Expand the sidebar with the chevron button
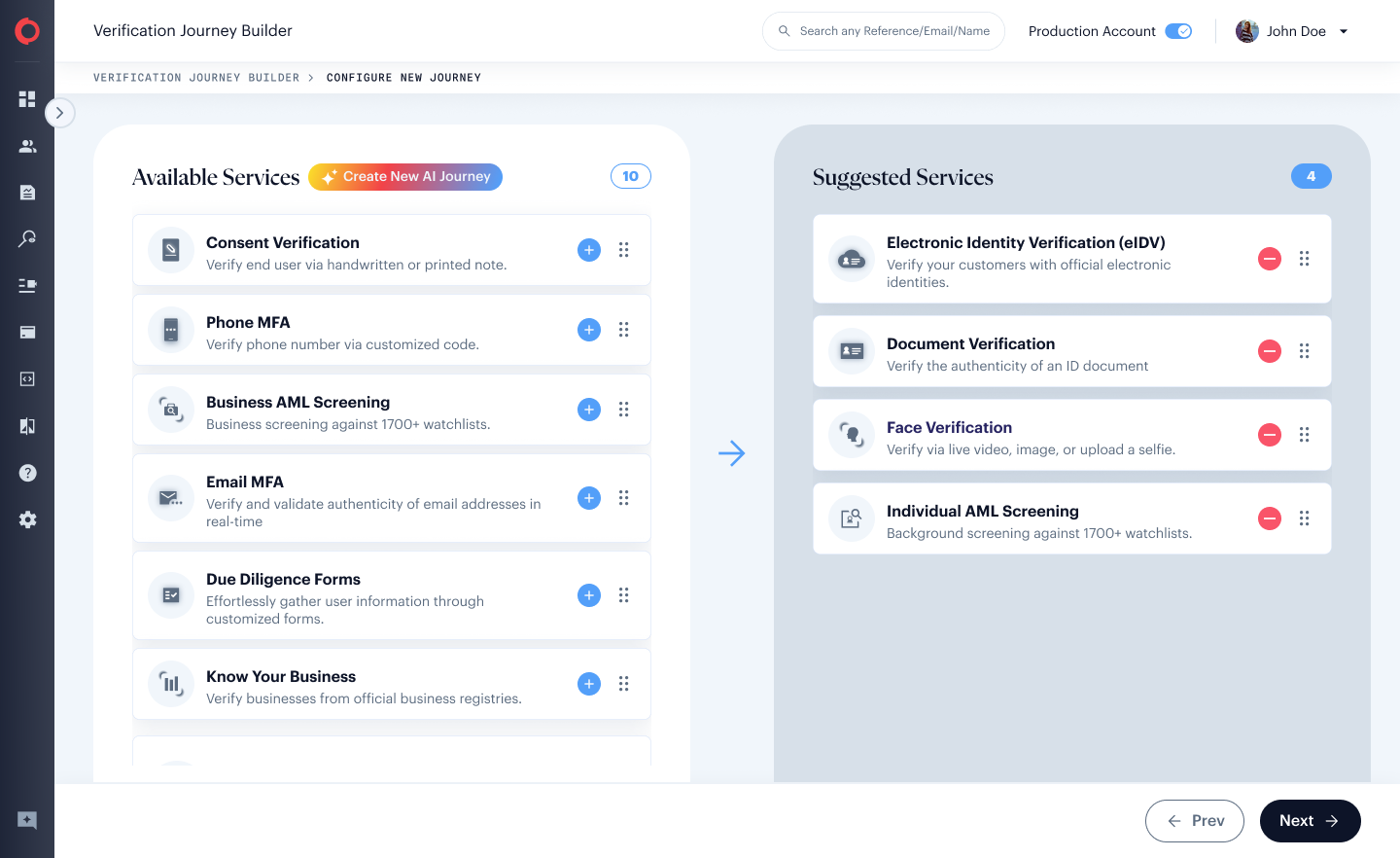Screen dimensions: 1400x858 60,113
